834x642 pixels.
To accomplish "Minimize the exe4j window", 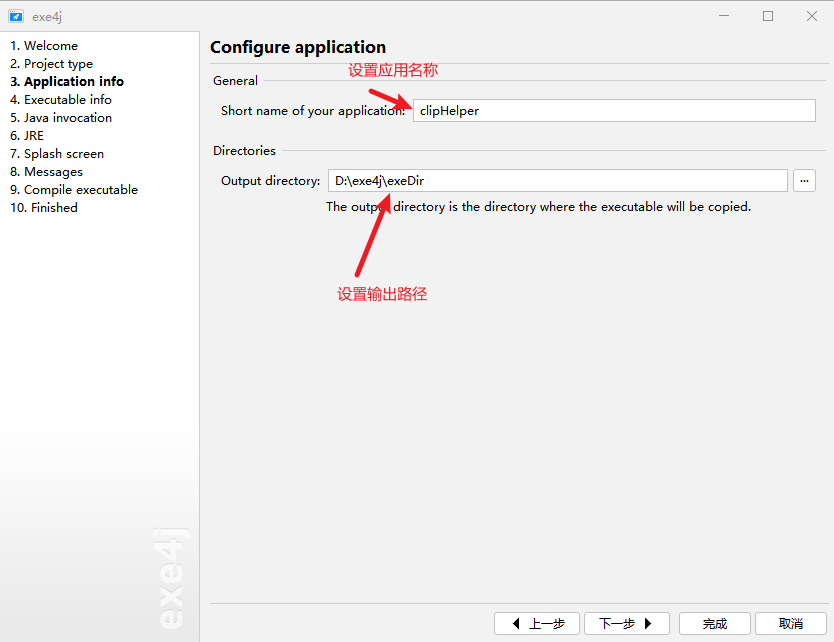I will click(x=723, y=16).
